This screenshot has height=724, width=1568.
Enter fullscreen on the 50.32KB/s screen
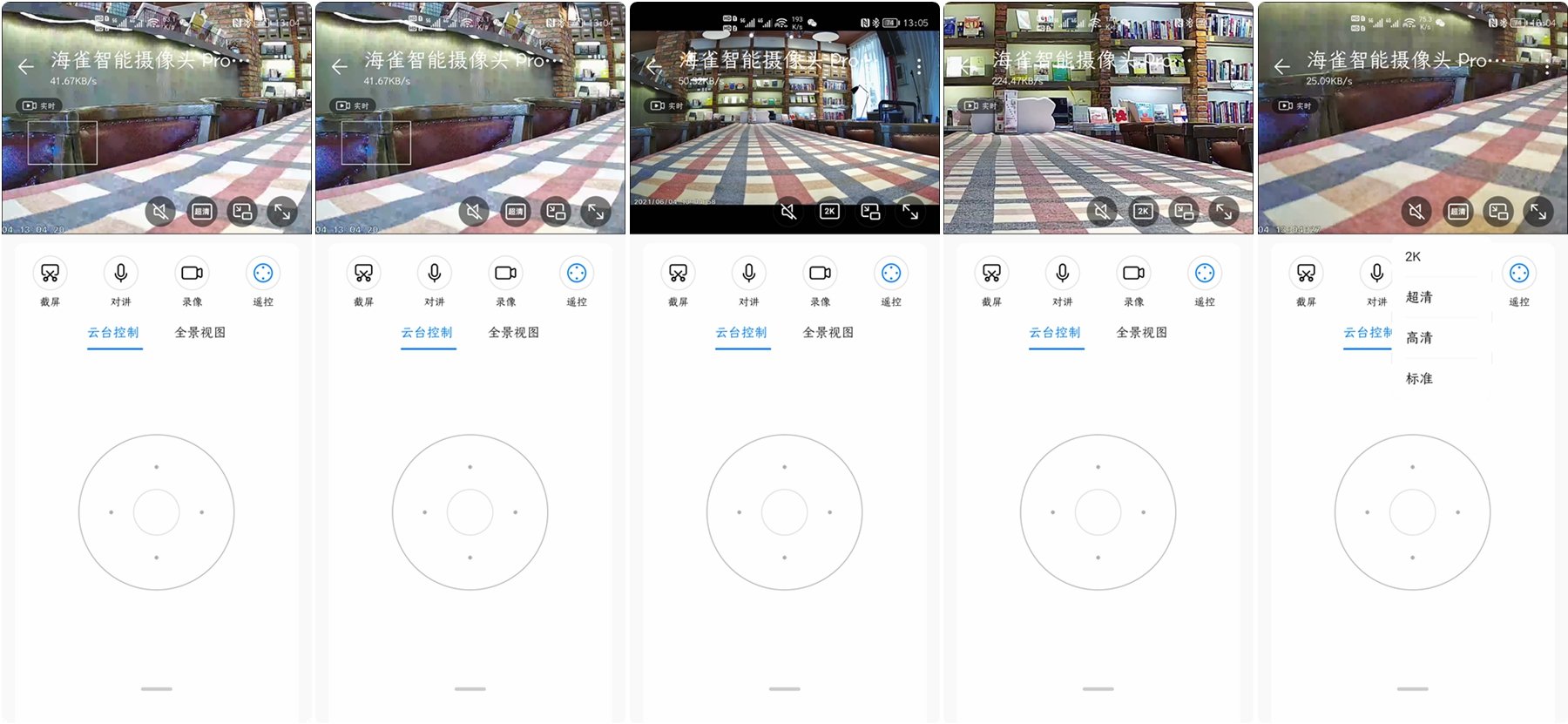pyautogui.click(x=910, y=212)
